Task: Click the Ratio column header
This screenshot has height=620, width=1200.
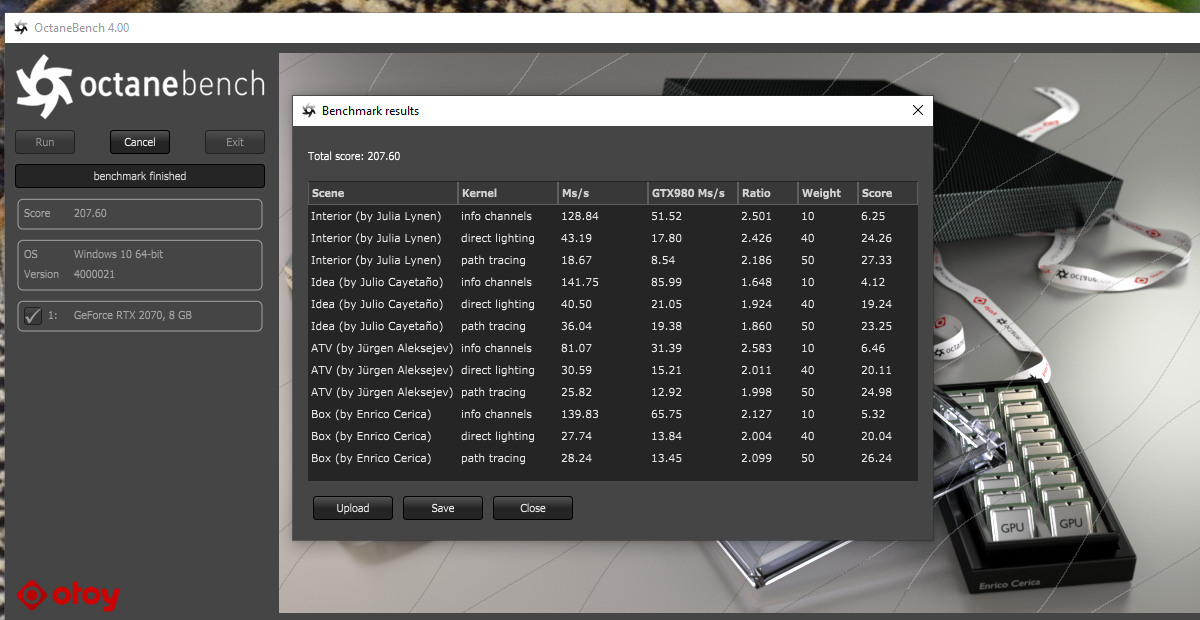Action: click(768, 193)
